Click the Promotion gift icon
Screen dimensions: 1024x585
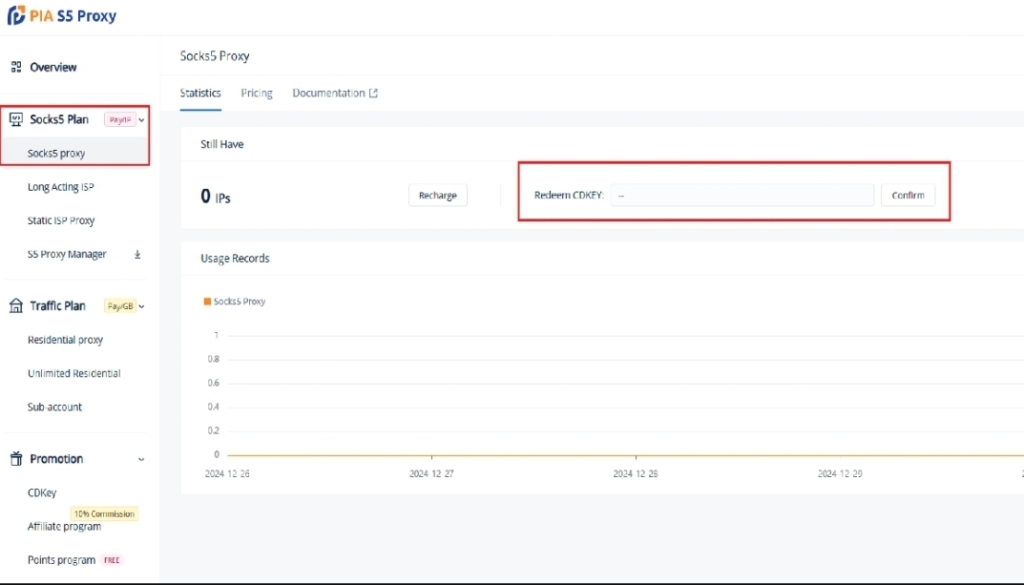tap(16, 458)
